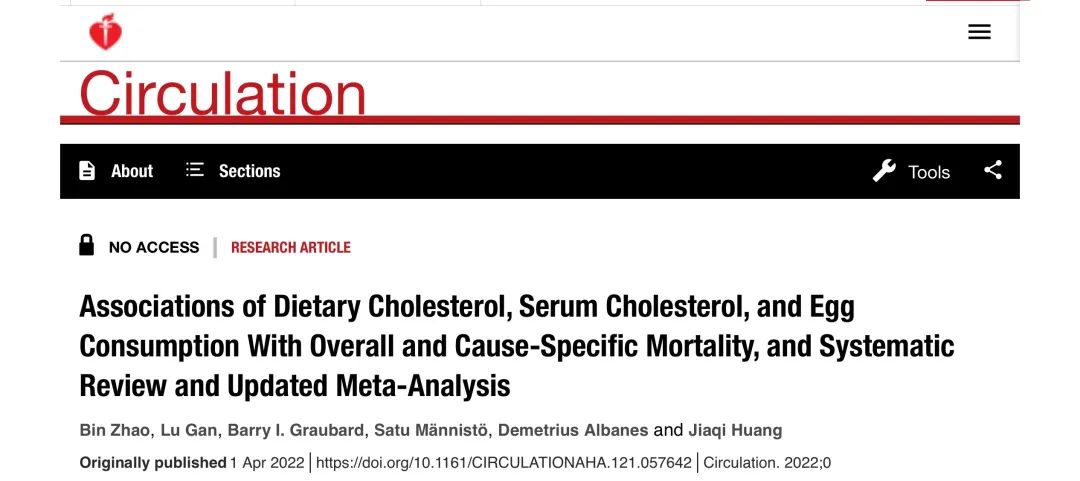Click the share icon
1080x481 pixels.
point(993,170)
